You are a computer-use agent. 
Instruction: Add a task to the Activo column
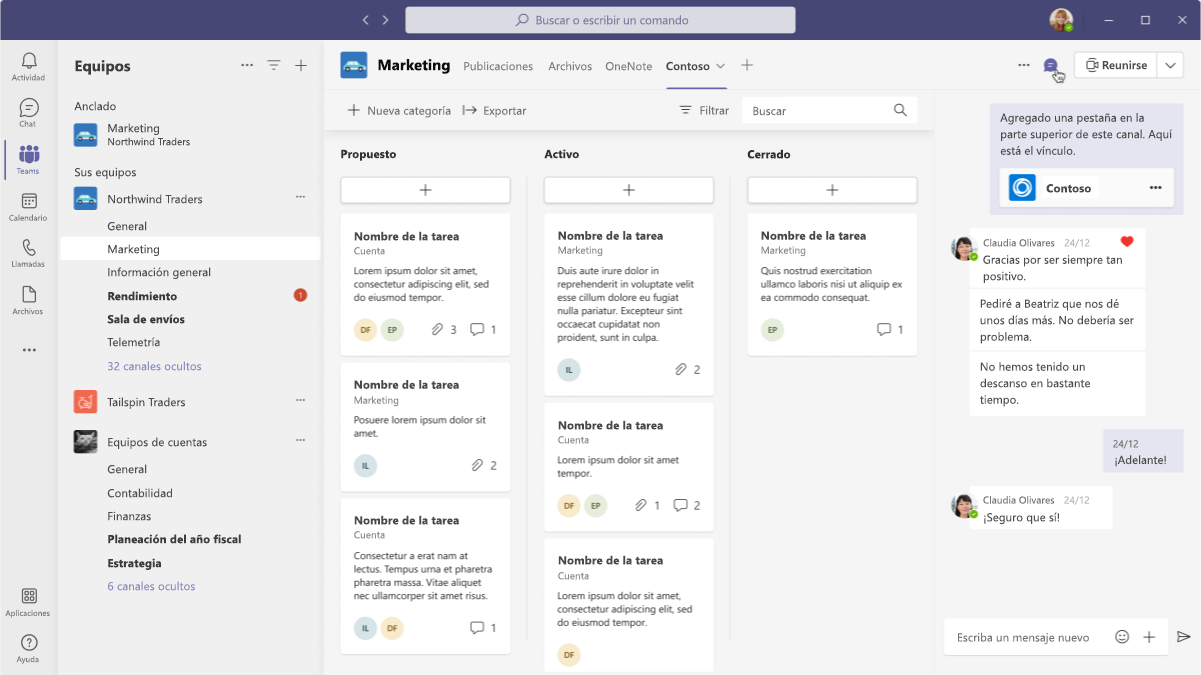click(629, 190)
